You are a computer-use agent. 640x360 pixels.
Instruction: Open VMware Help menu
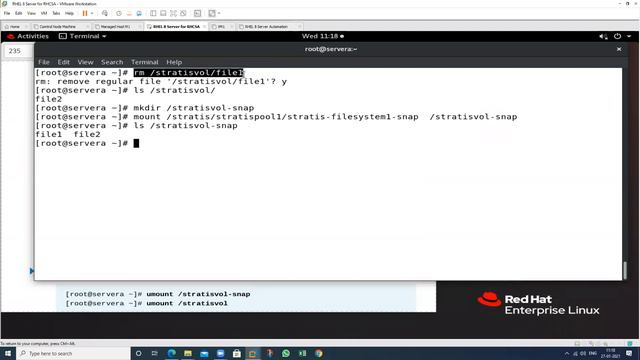point(69,13)
